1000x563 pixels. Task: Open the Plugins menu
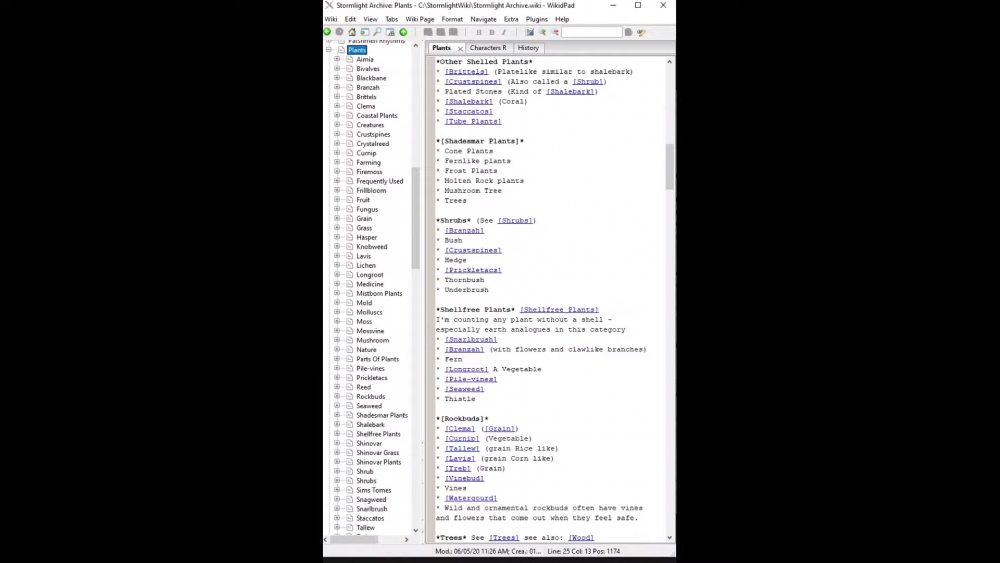coord(536,19)
